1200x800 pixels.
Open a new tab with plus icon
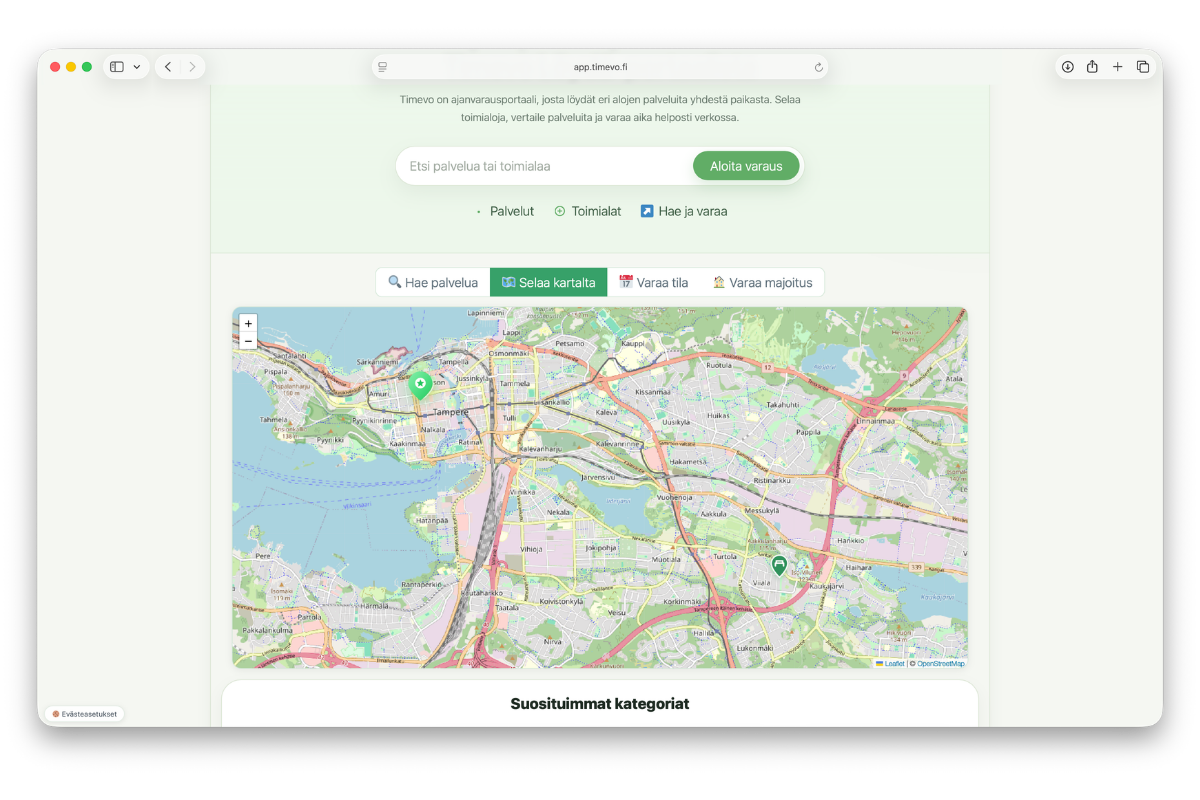click(1118, 67)
